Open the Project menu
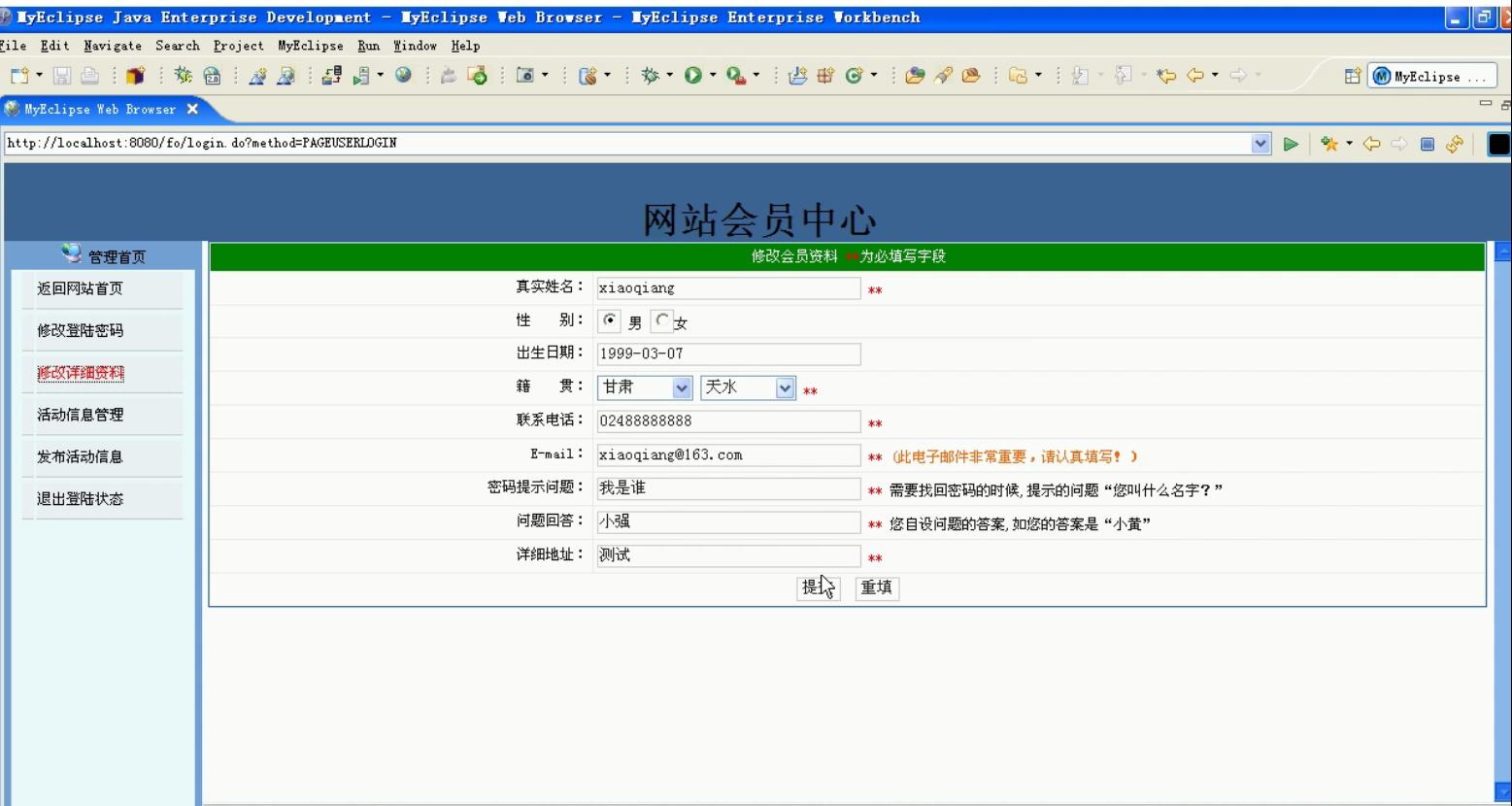 pyautogui.click(x=238, y=46)
